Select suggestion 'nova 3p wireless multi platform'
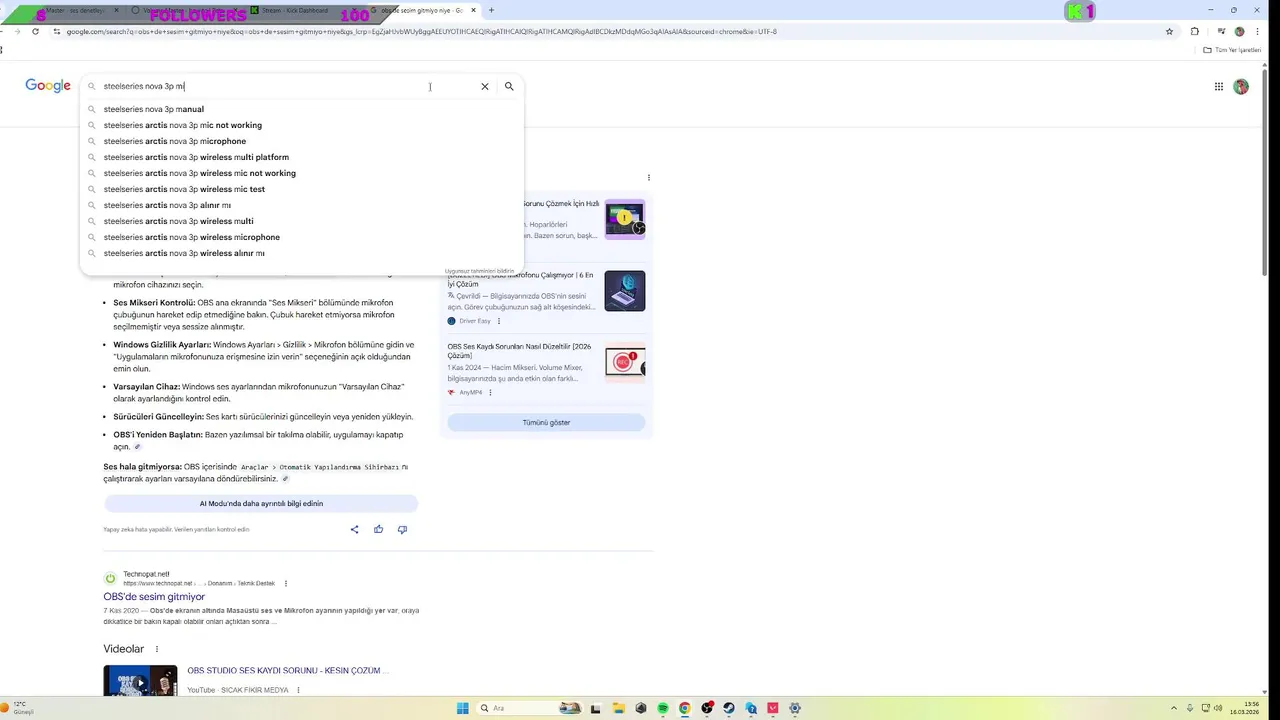This screenshot has height=720, width=1280. (301, 157)
